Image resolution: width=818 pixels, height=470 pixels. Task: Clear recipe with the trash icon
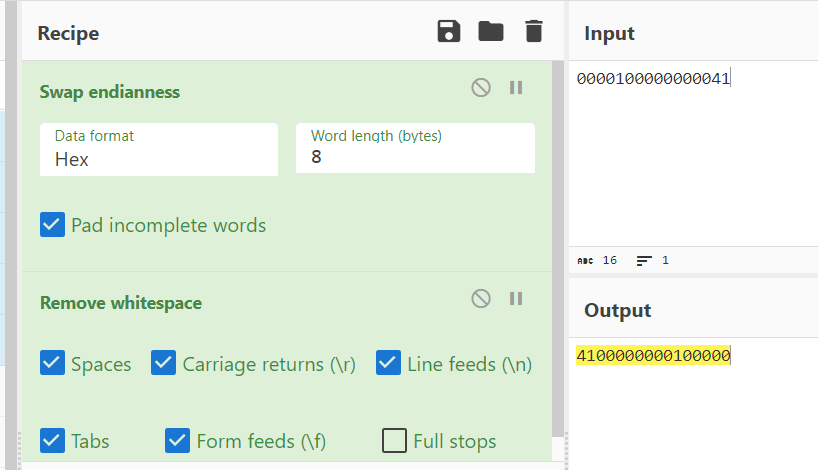[x=534, y=31]
